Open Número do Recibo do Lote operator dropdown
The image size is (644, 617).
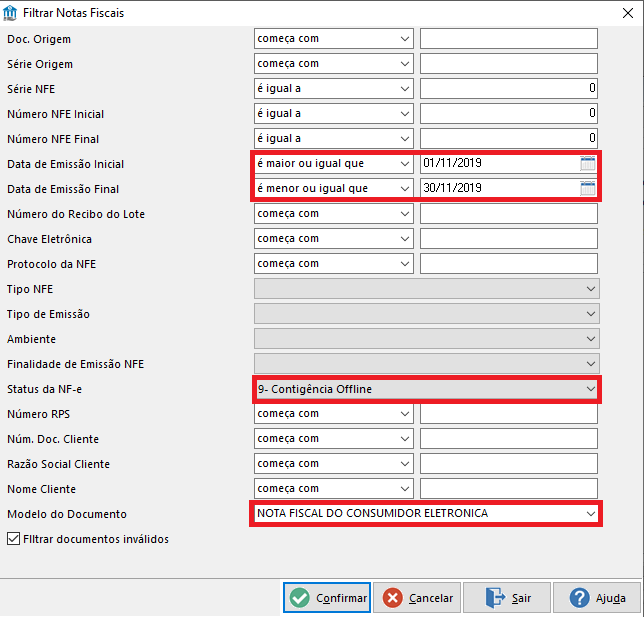click(334, 214)
